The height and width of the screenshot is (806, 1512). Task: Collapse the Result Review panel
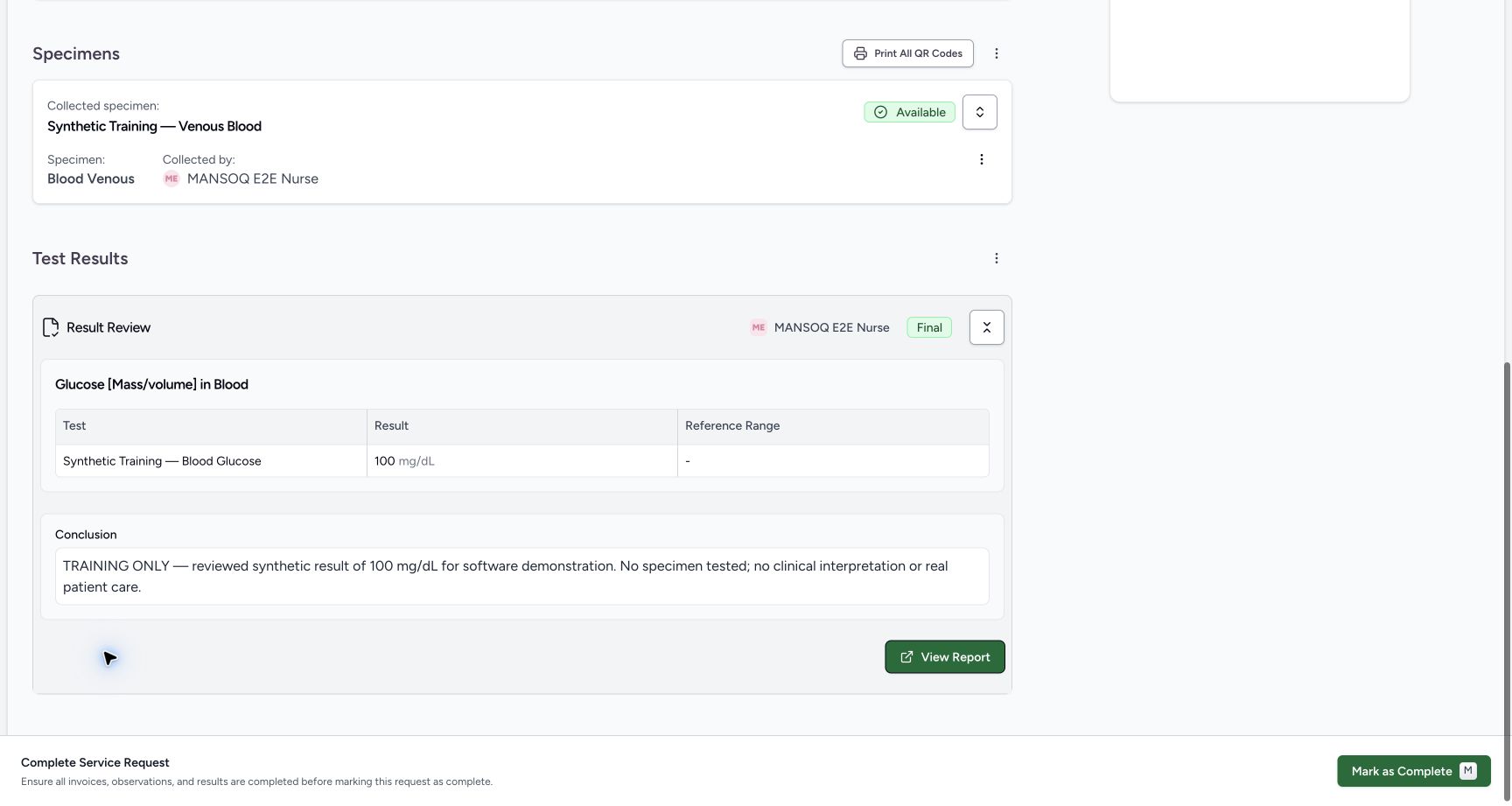tap(986, 327)
